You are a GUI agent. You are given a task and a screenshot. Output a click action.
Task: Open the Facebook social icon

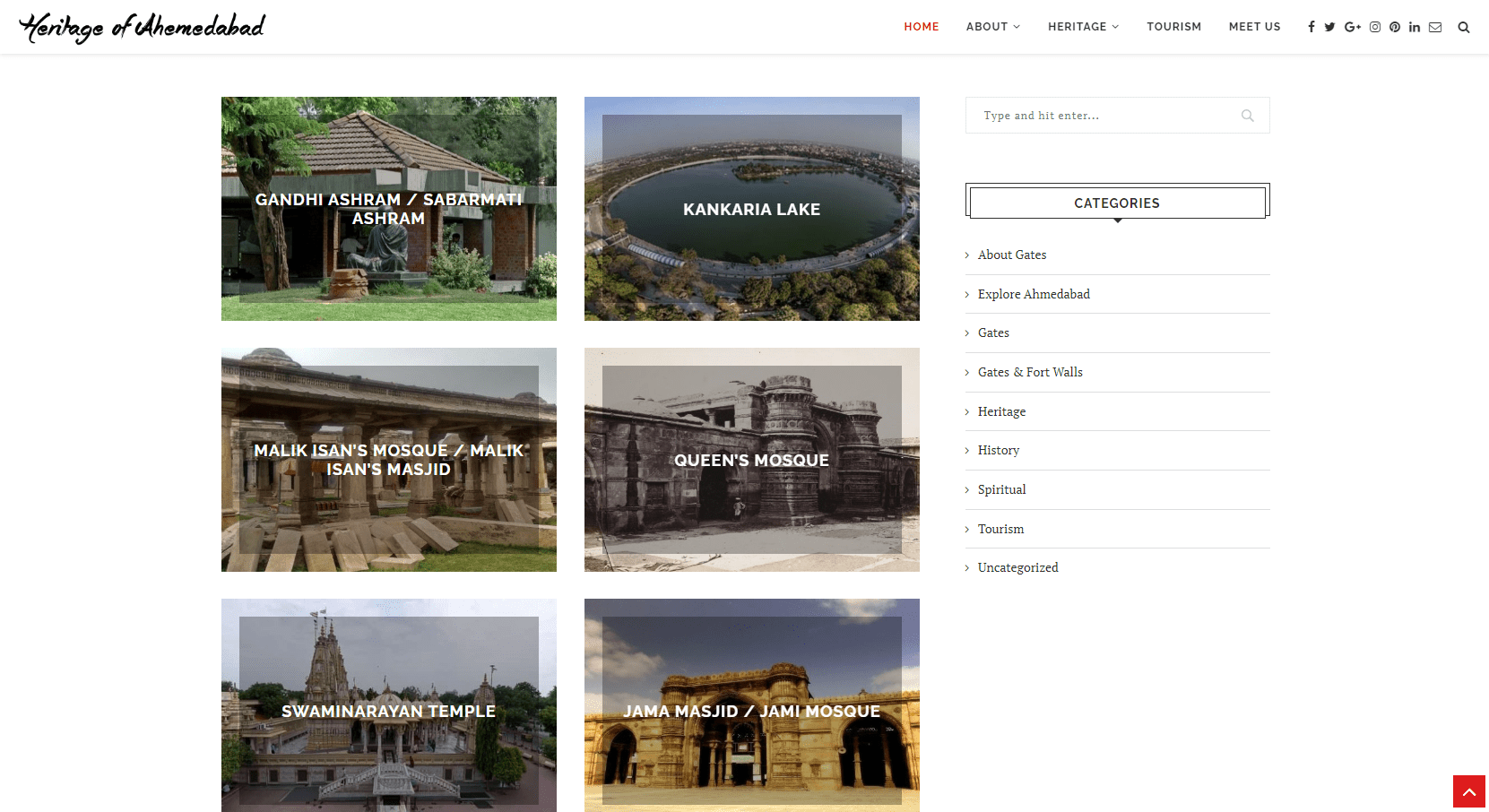[1311, 27]
